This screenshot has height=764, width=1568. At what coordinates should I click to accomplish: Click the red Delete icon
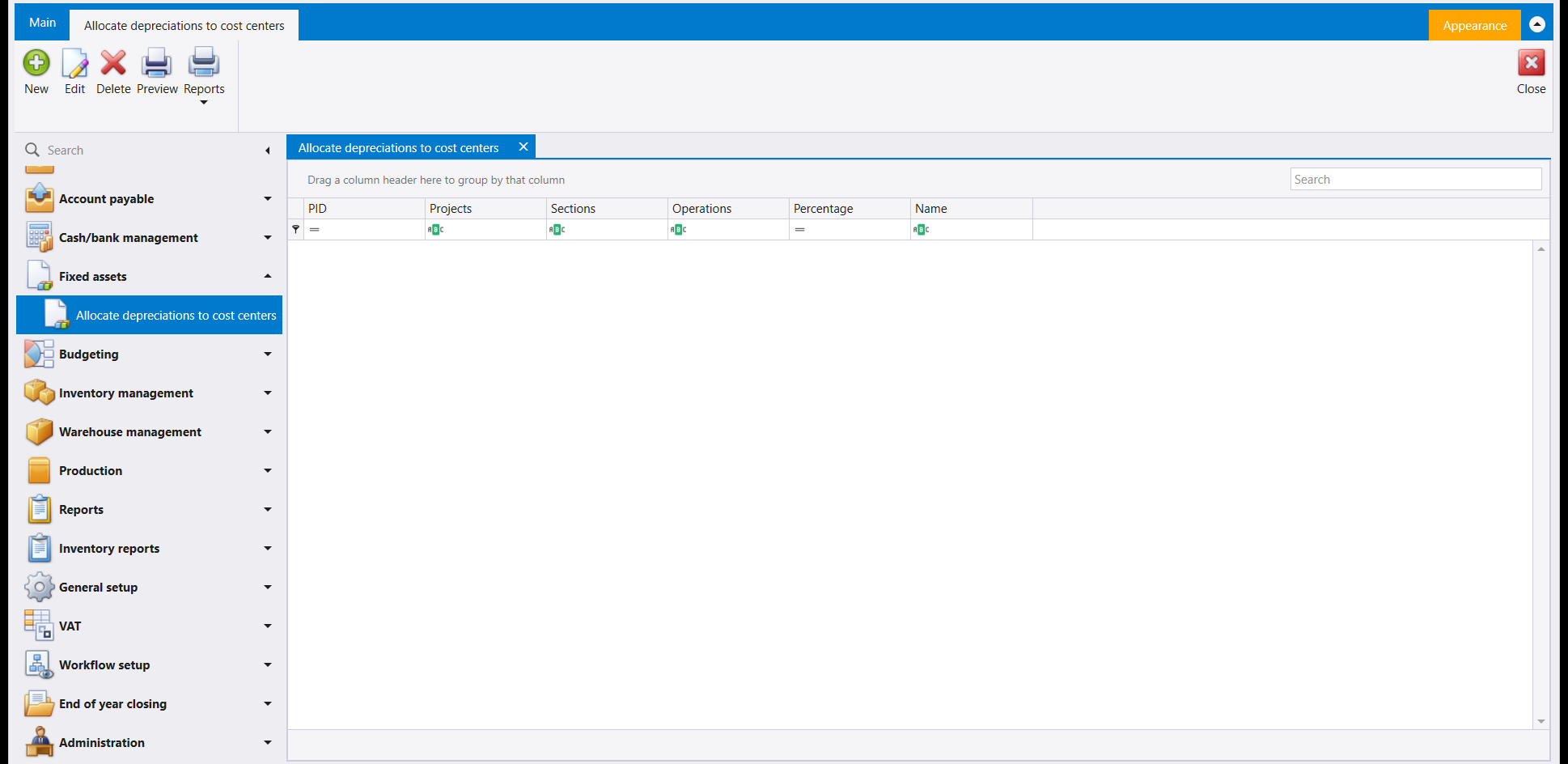(x=113, y=63)
